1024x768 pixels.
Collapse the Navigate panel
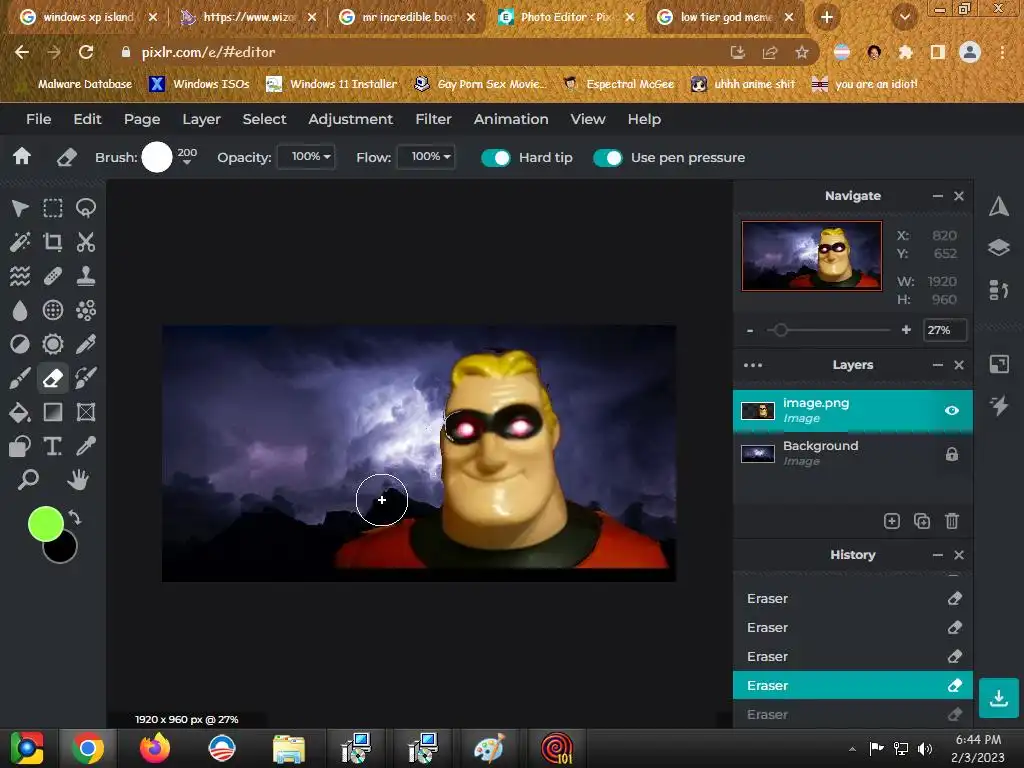tap(938, 196)
